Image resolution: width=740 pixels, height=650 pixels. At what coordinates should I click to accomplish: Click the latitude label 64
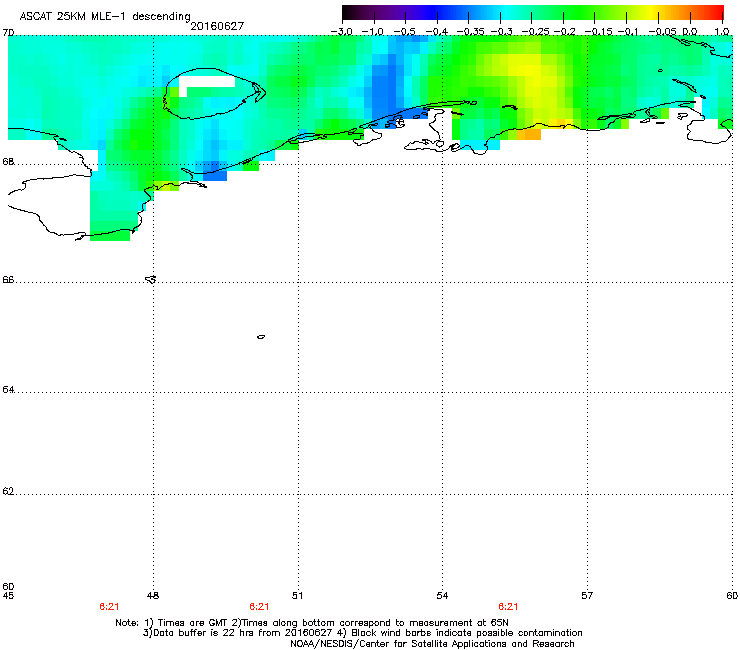pyautogui.click(x=8, y=389)
